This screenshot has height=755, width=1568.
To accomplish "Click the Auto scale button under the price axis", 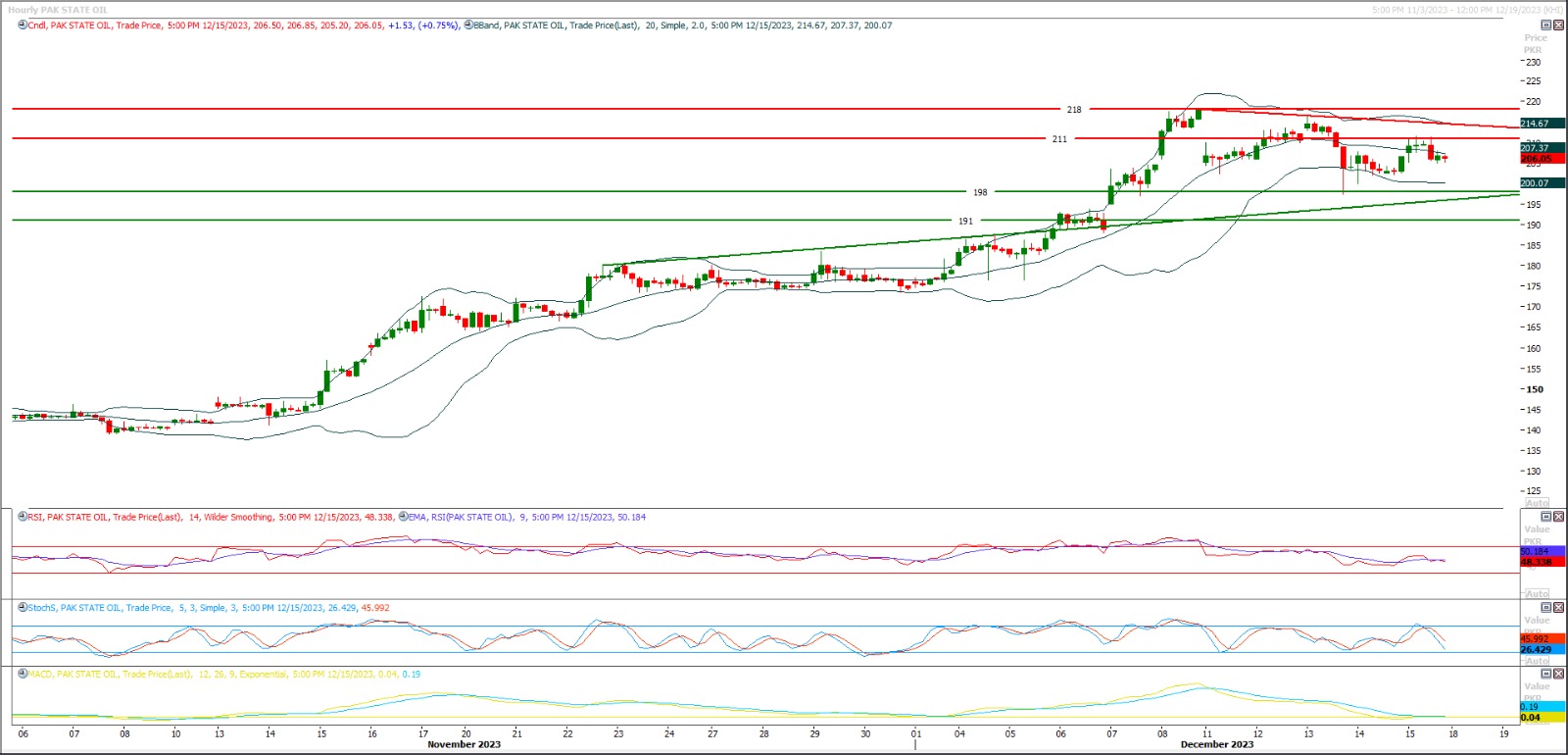I will pos(1537,503).
